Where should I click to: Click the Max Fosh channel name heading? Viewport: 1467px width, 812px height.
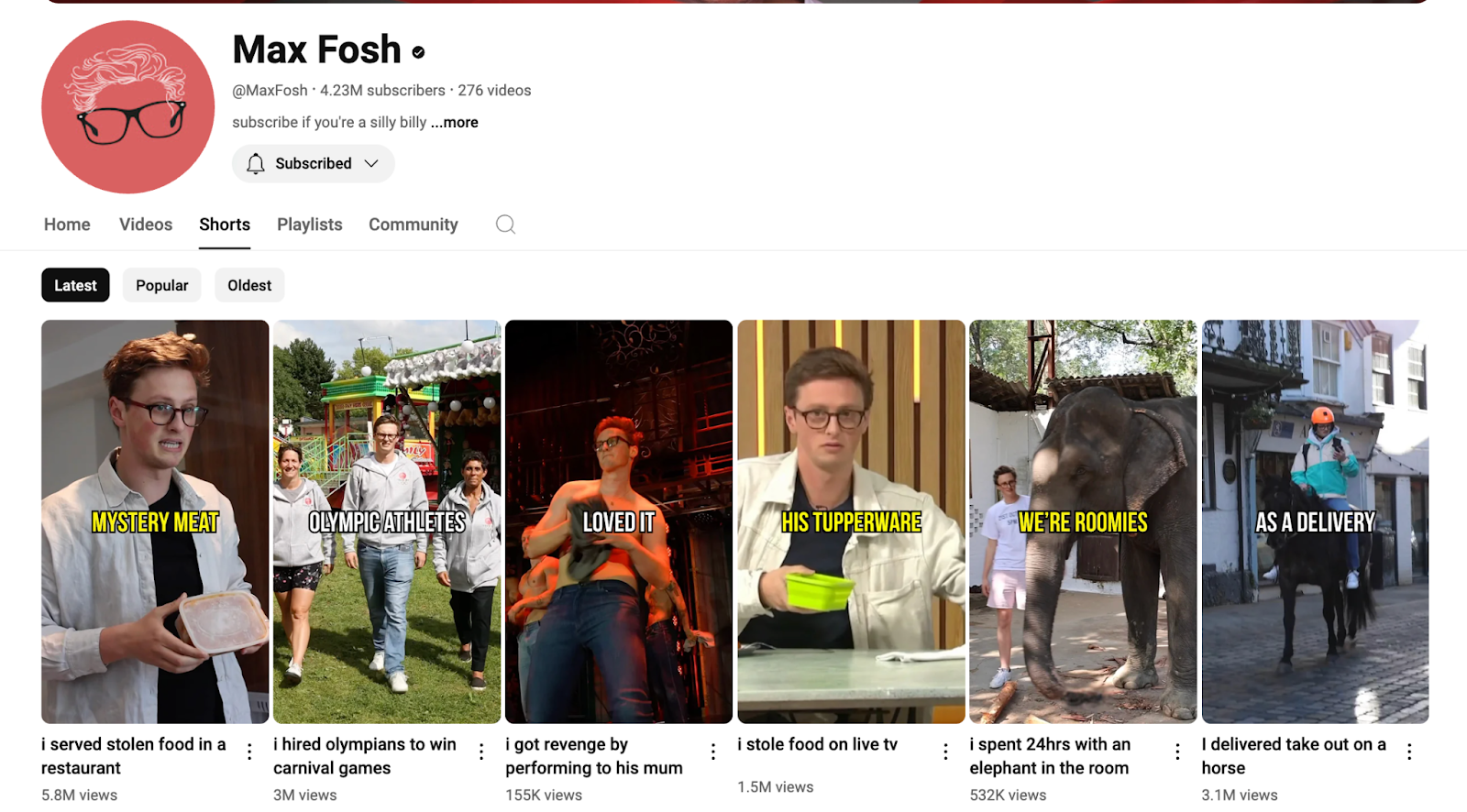coord(316,49)
